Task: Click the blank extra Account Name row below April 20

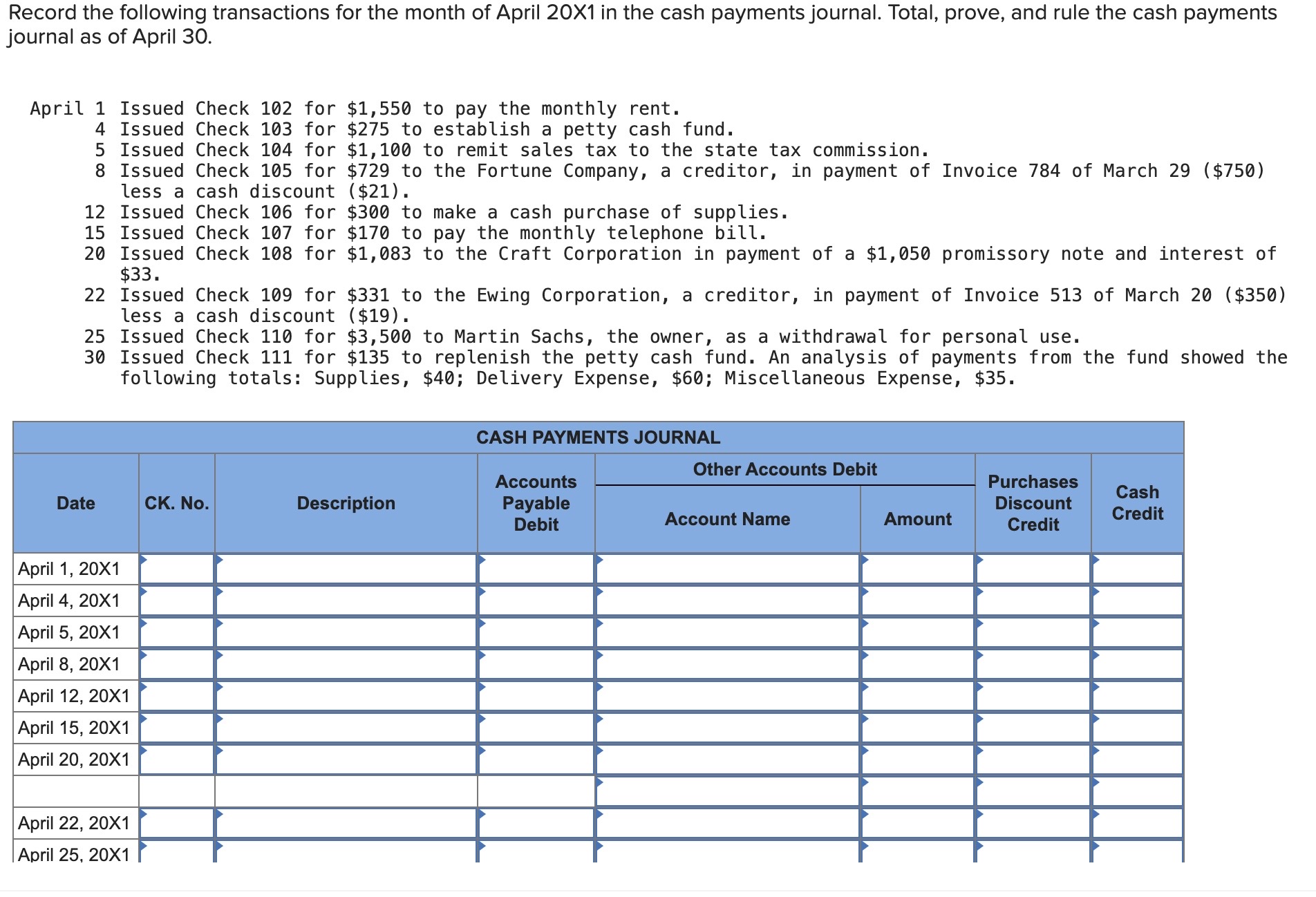Action: pyautogui.click(x=726, y=791)
